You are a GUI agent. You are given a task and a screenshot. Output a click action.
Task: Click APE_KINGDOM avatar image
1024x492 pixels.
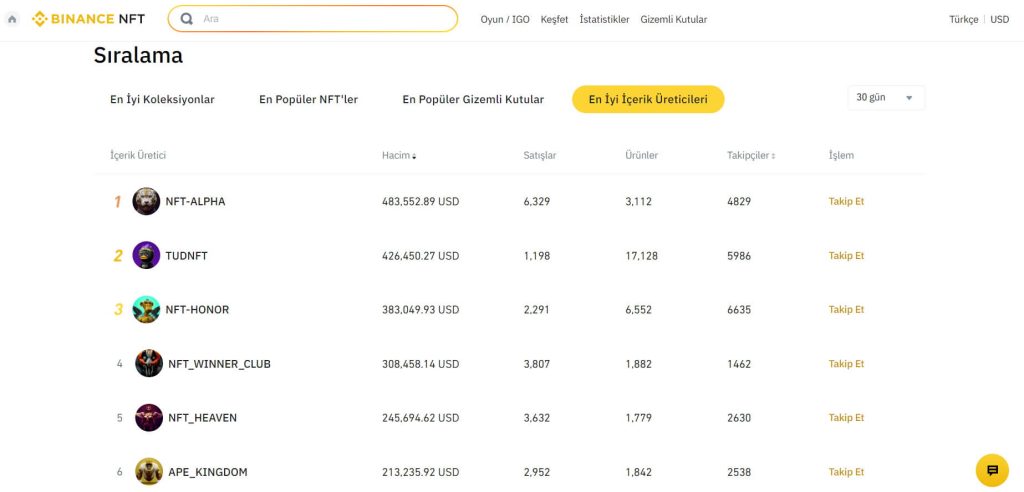coord(149,472)
